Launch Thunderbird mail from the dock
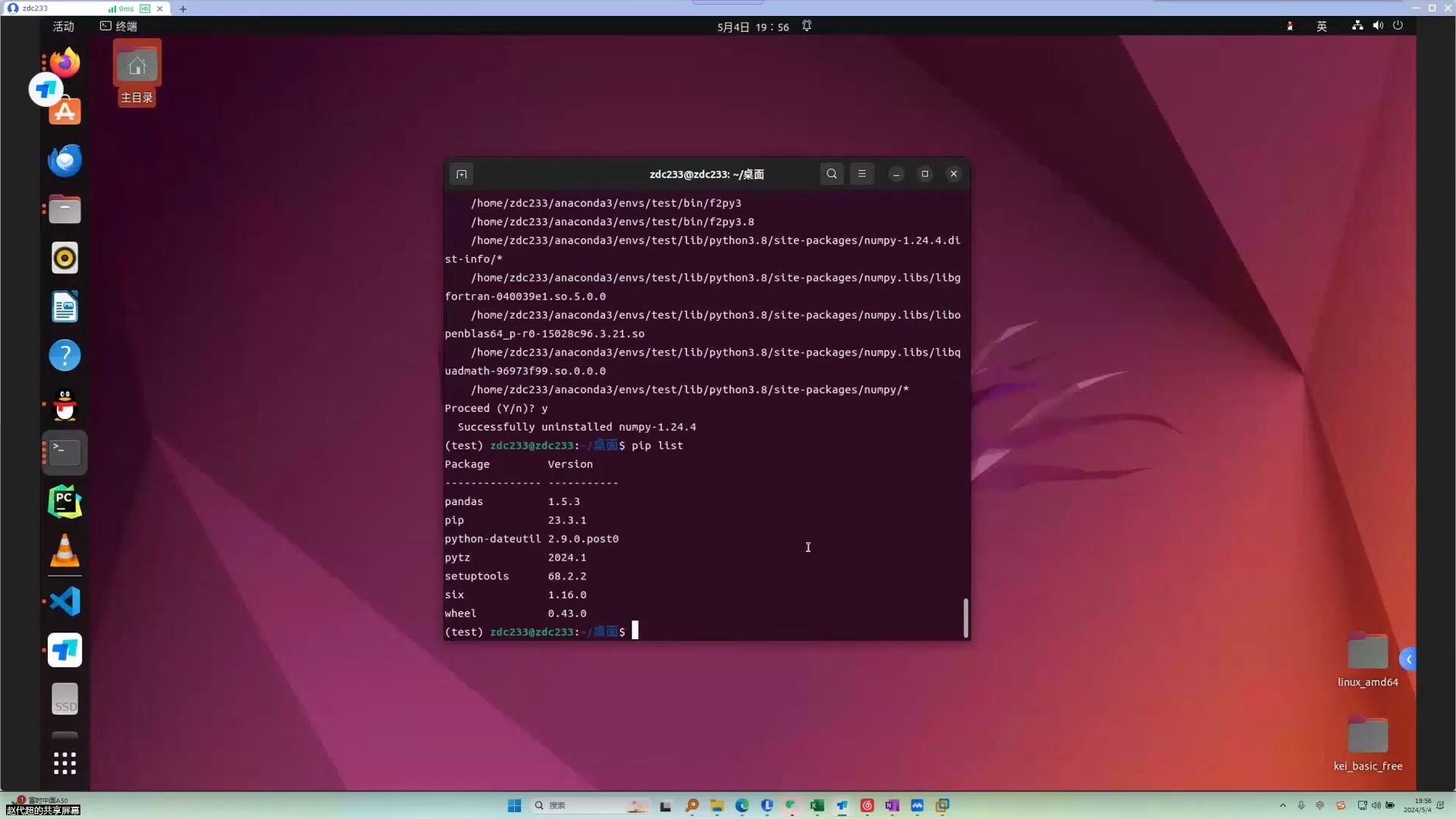Viewport: 1456px width, 819px height. [65, 161]
